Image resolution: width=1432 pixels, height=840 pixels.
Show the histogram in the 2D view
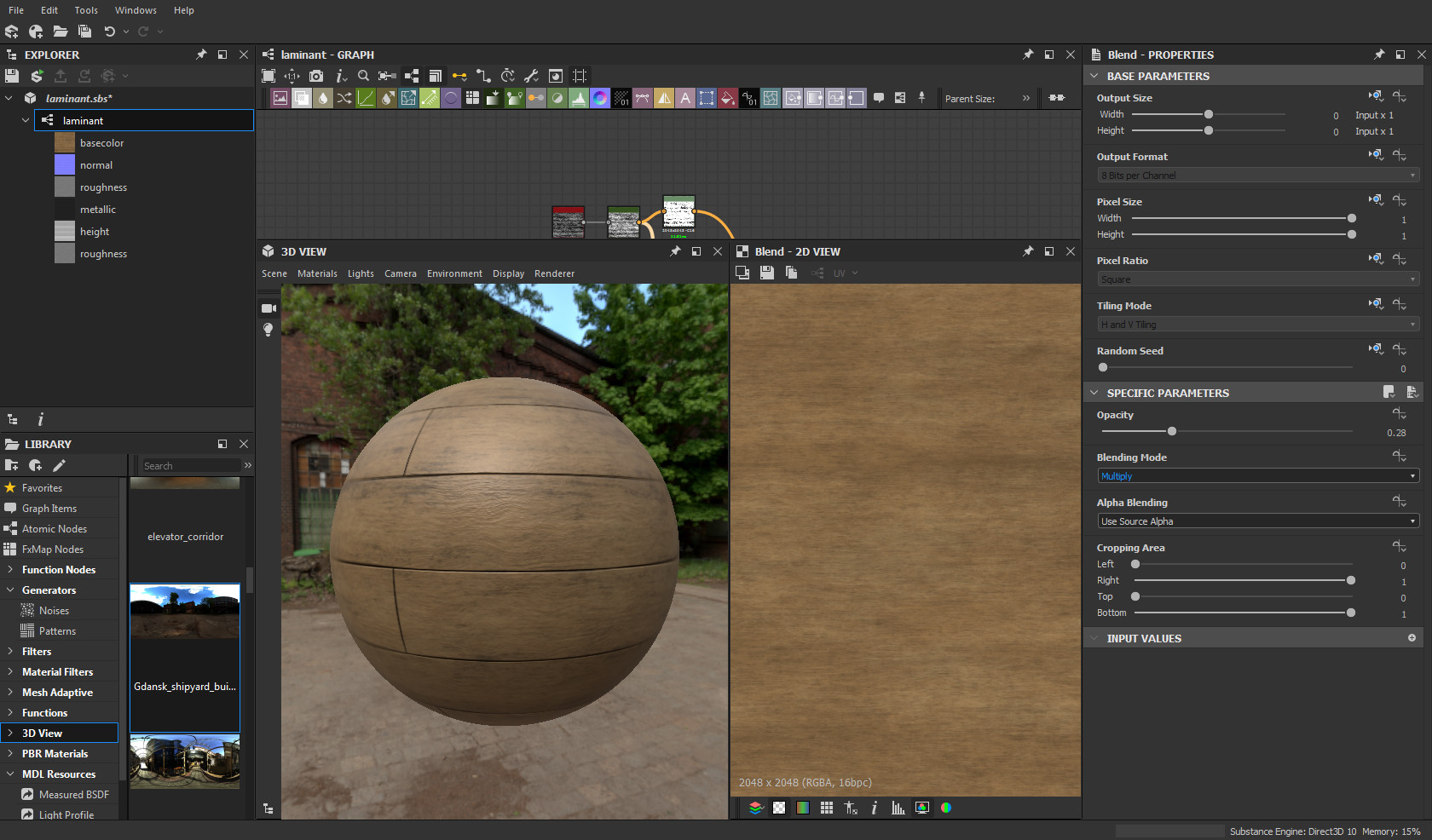click(898, 808)
